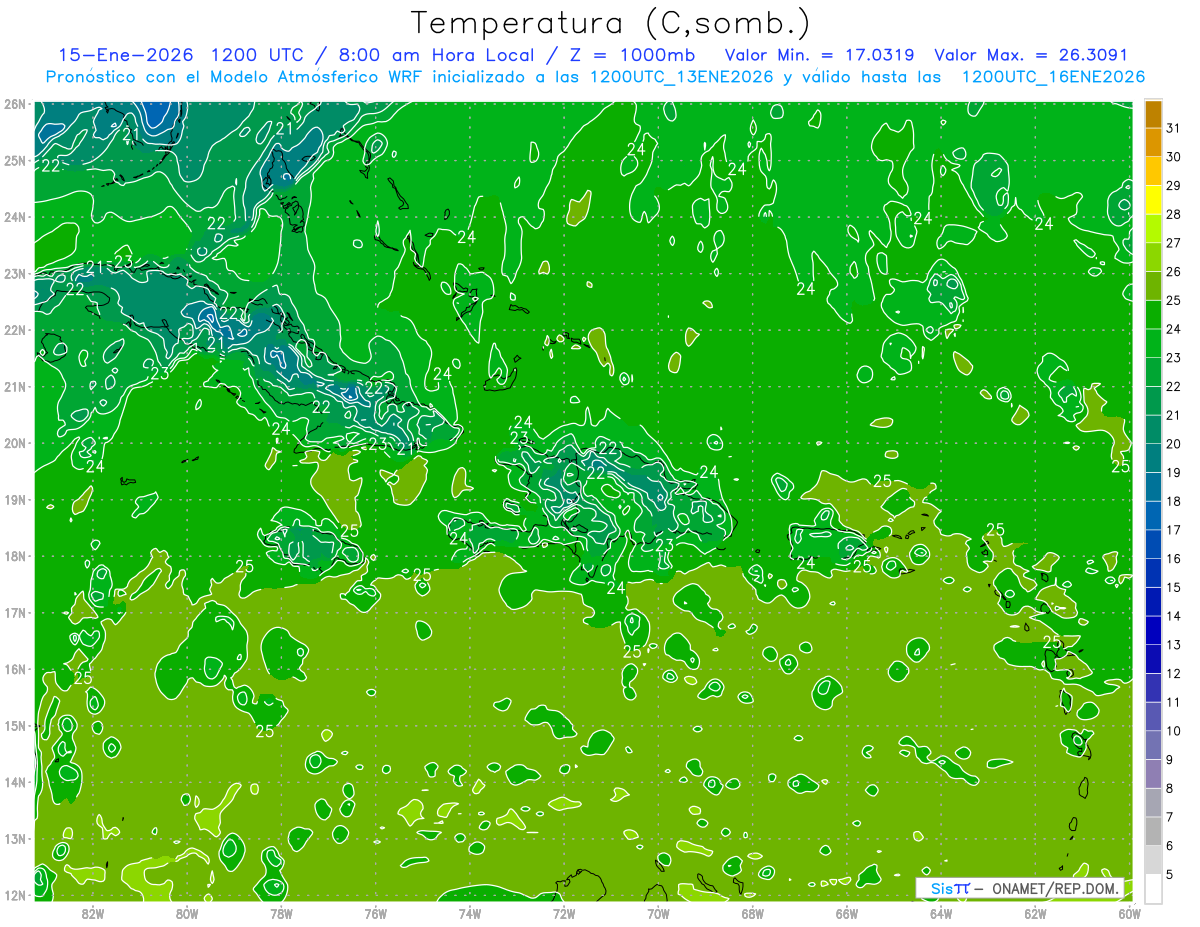Click the 16N latitude label
1200x927 pixels.
(x=15, y=669)
